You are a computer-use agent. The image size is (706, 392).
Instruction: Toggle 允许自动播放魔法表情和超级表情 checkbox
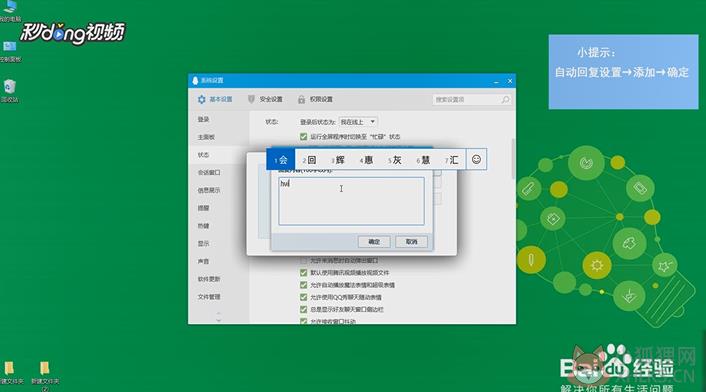click(x=303, y=285)
